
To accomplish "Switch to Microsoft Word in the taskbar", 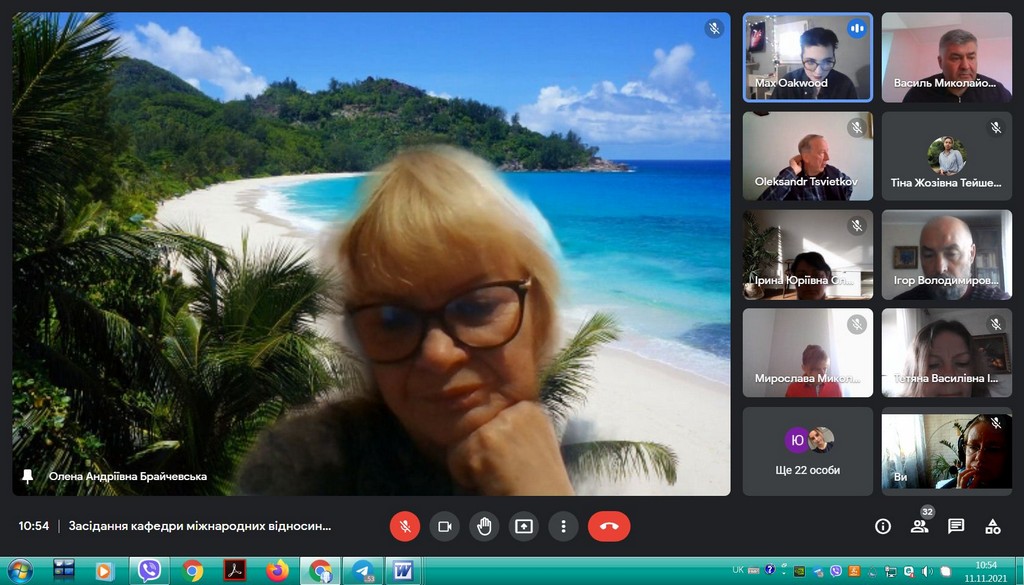I will point(404,571).
